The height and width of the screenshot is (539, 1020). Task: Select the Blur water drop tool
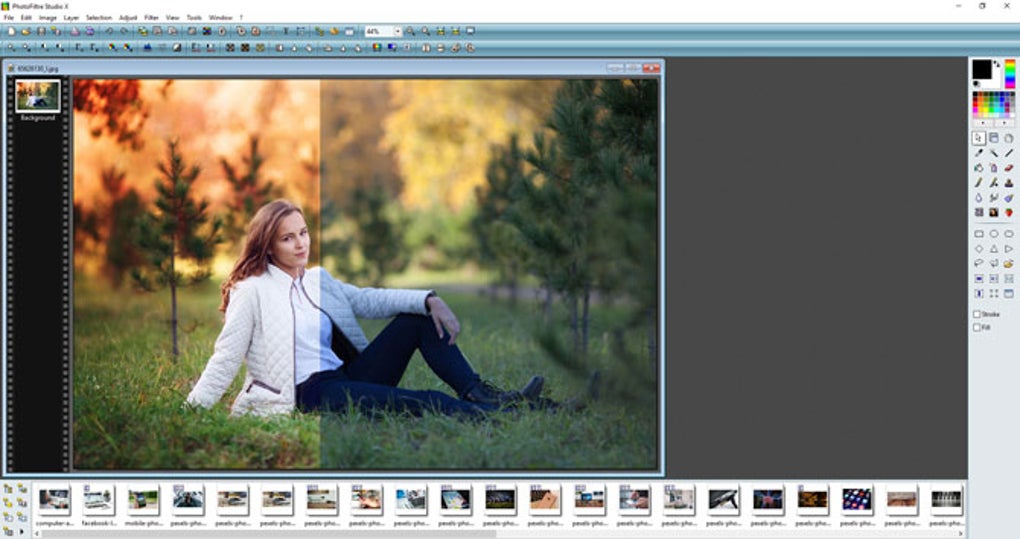click(979, 198)
